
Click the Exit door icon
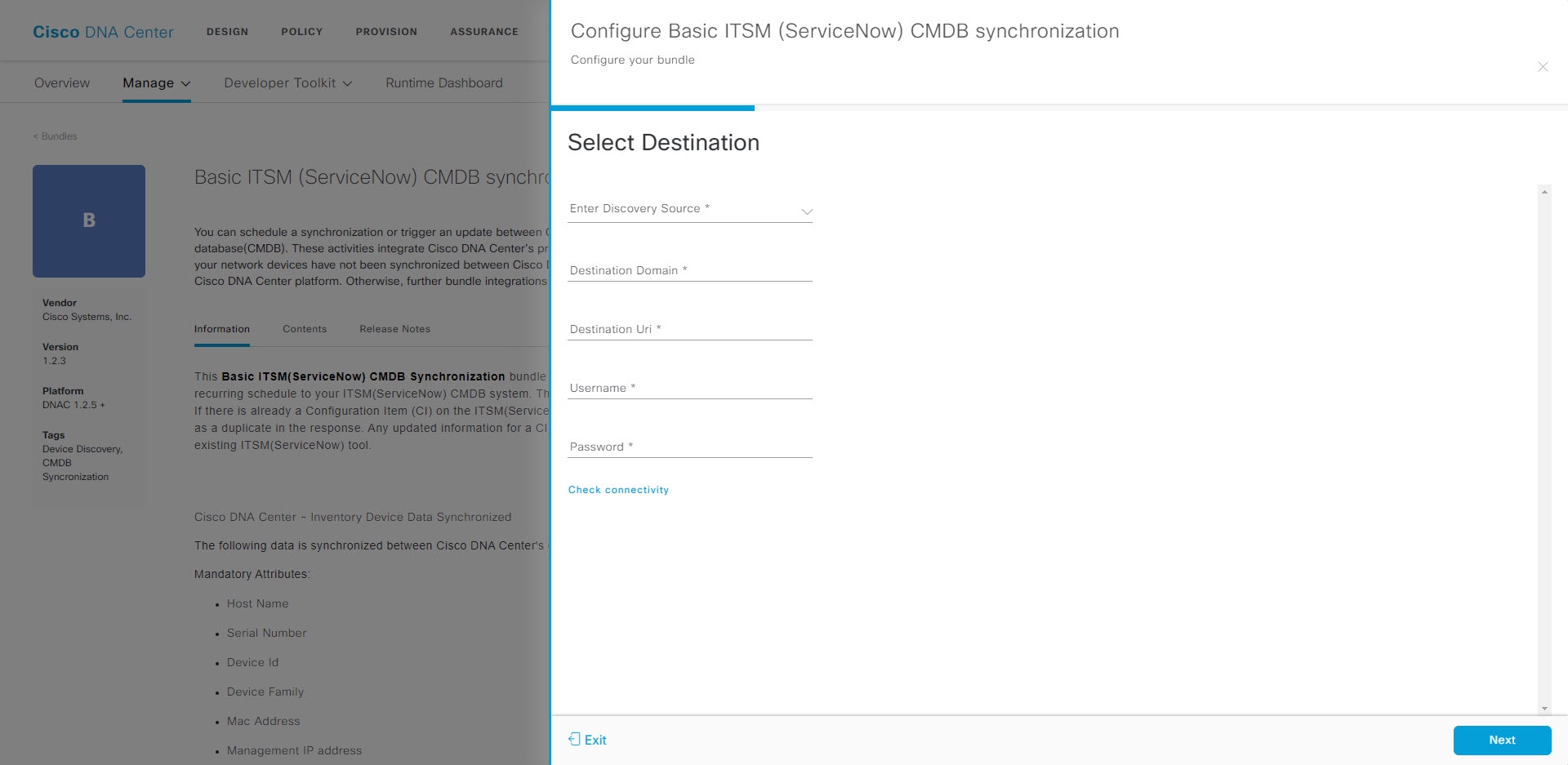(x=575, y=739)
